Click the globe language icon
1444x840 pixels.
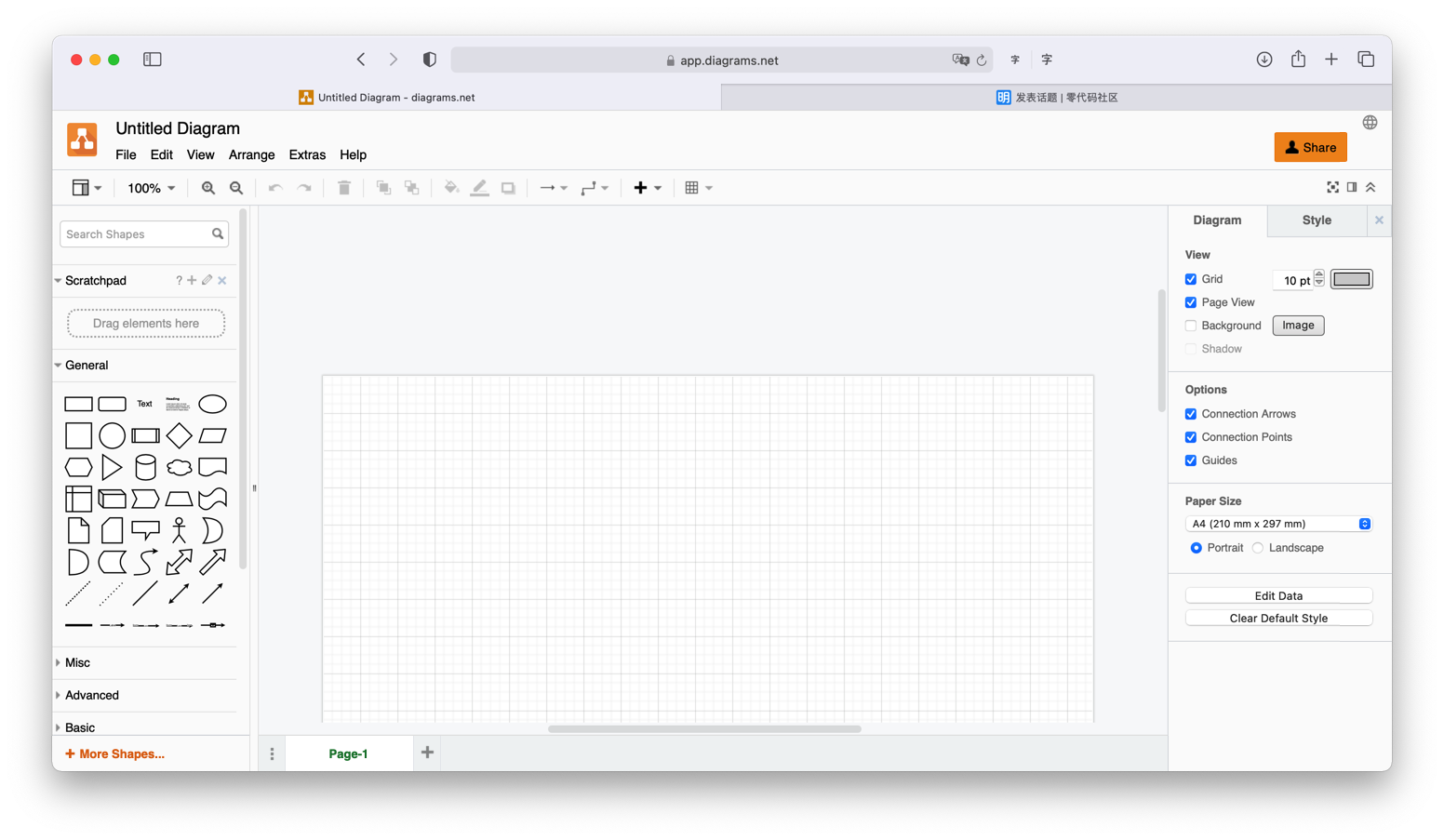[1370, 123]
